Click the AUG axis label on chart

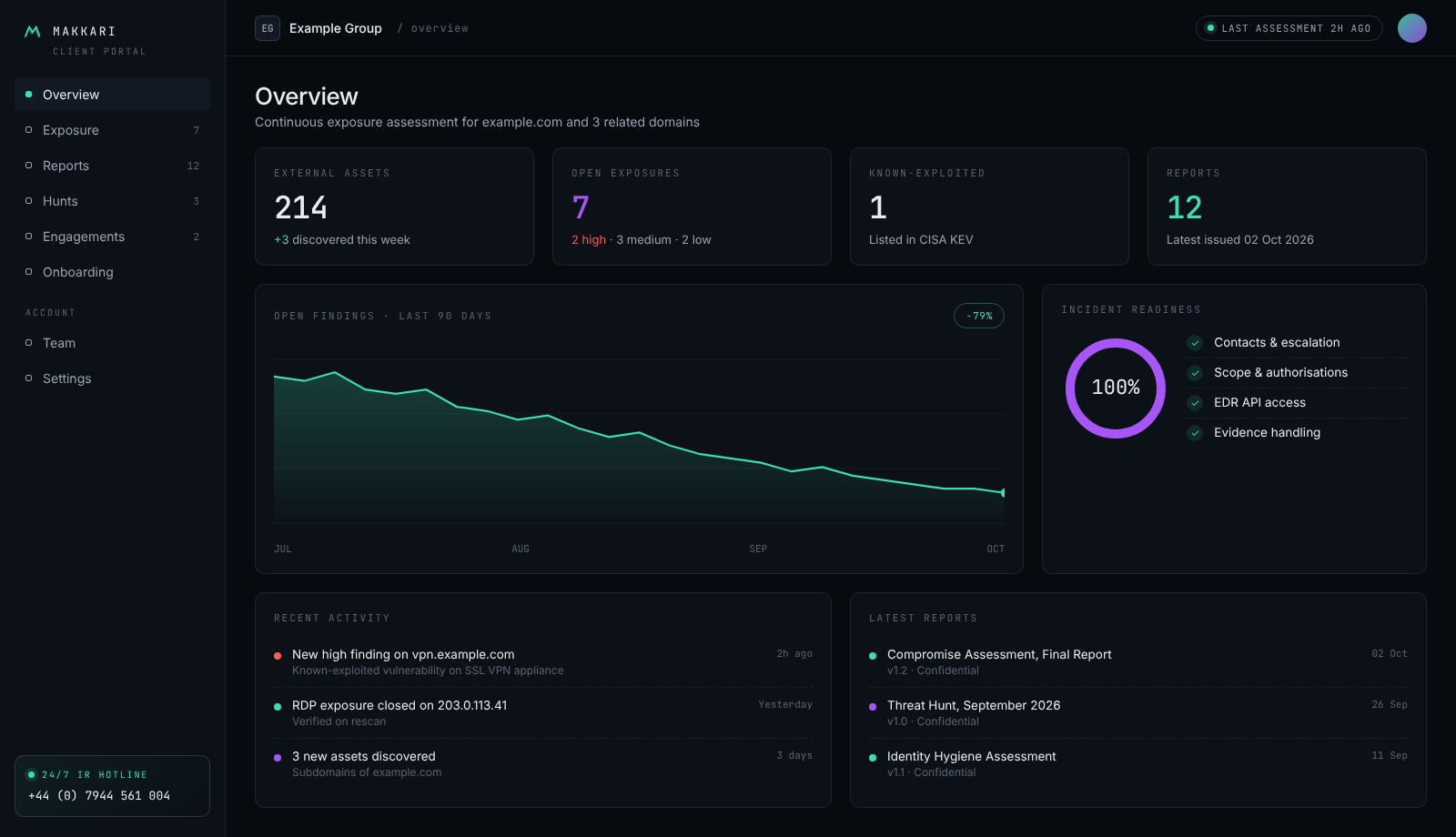click(521, 549)
